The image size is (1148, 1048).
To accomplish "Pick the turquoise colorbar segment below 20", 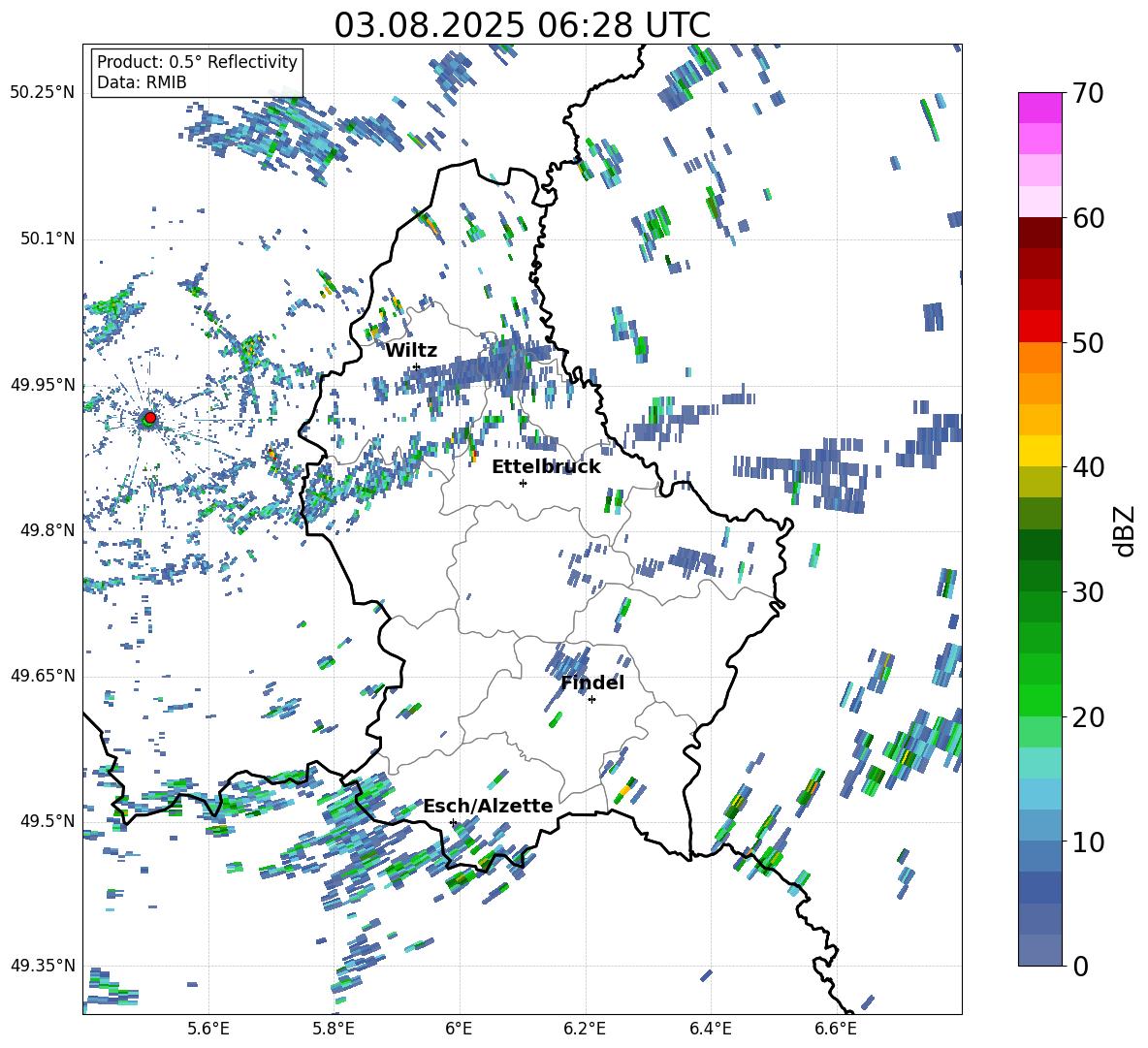I will pos(1039,763).
